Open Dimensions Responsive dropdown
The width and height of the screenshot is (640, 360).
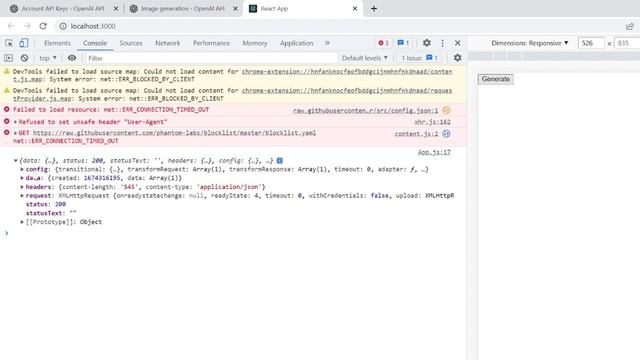(x=529, y=43)
